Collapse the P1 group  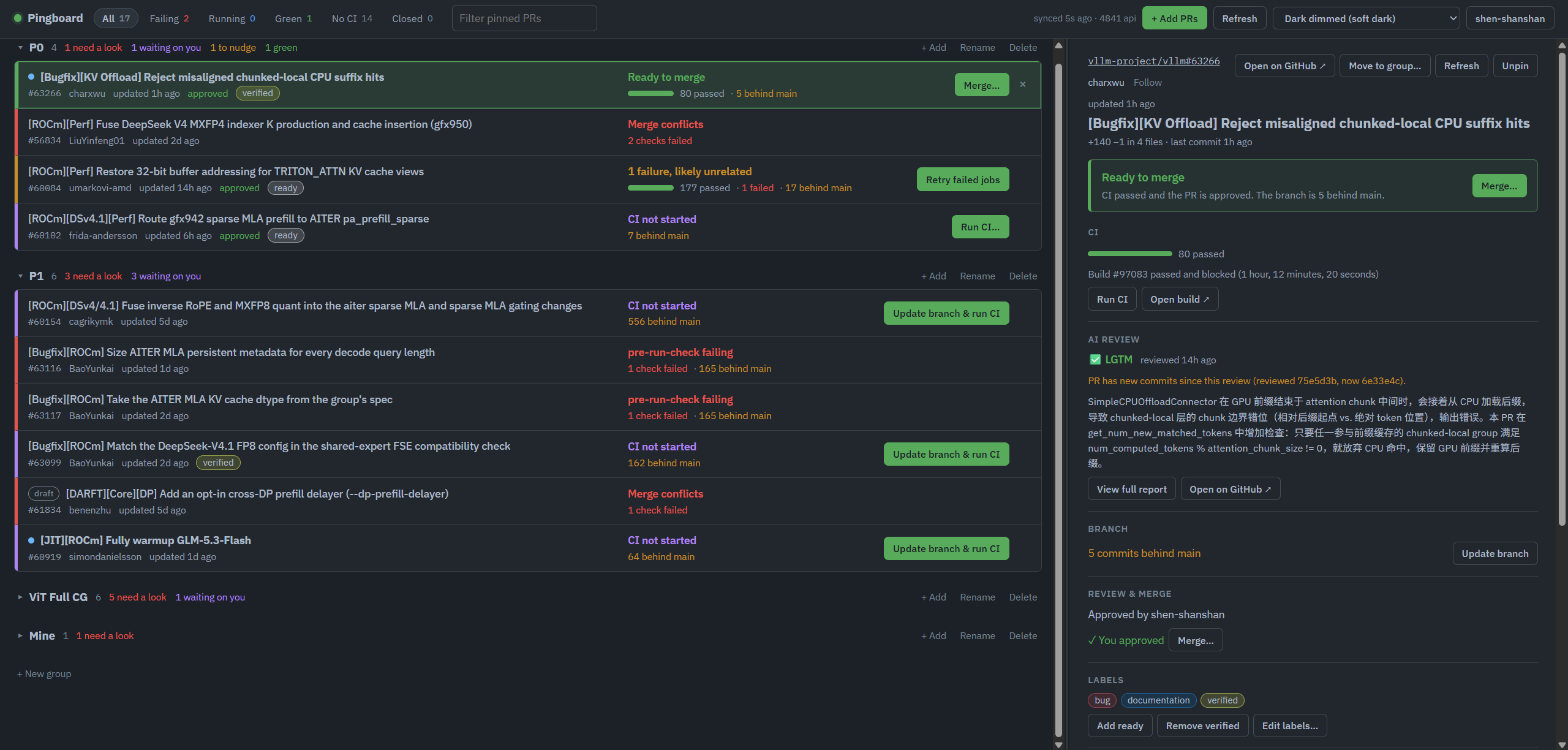click(20, 276)
